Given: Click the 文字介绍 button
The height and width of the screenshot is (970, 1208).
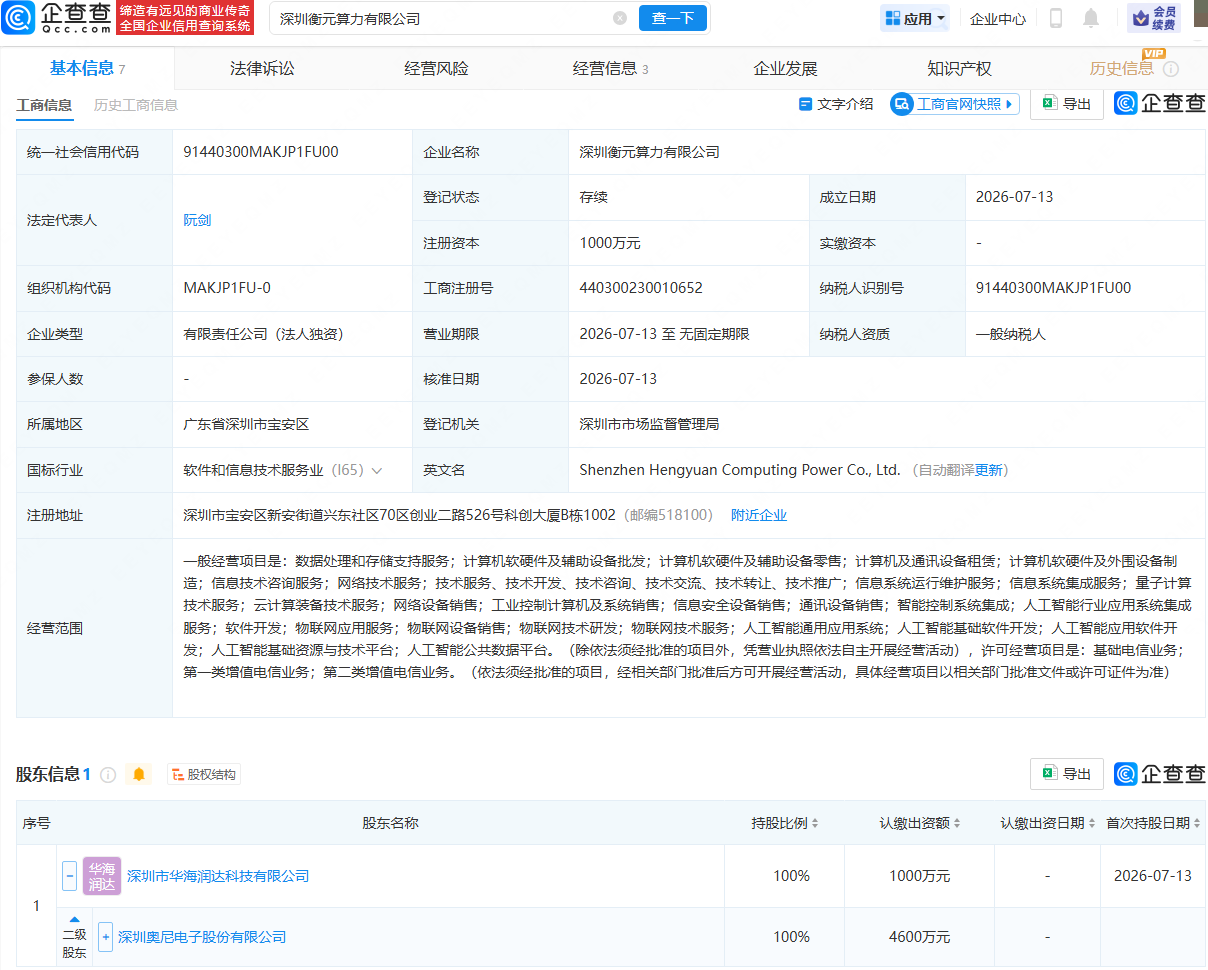Looking at the screenshot, I should [x=836, y=104].
